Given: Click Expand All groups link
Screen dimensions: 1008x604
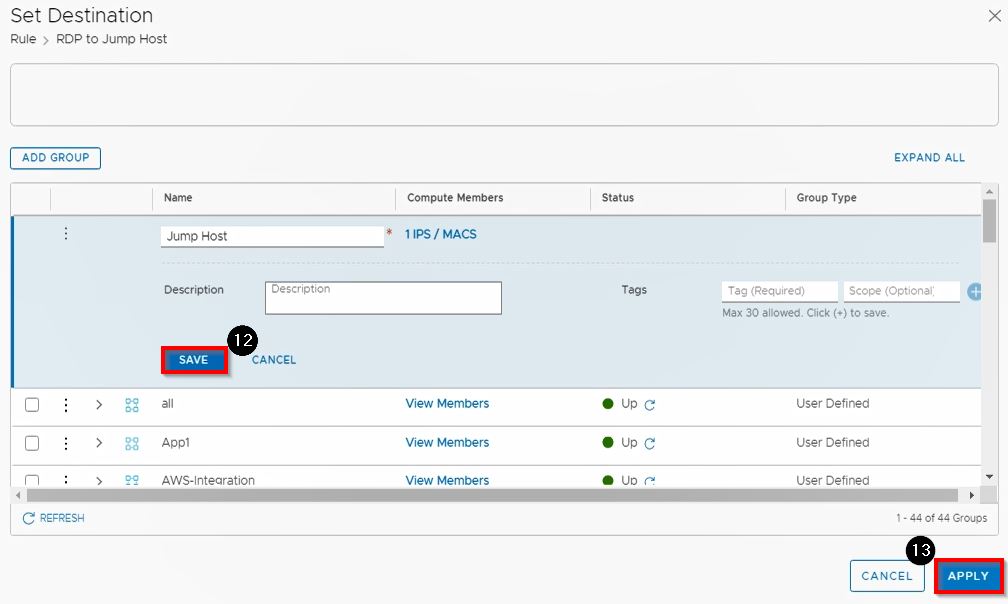Looking at the screenshot, I should click(x=929, y=158).
